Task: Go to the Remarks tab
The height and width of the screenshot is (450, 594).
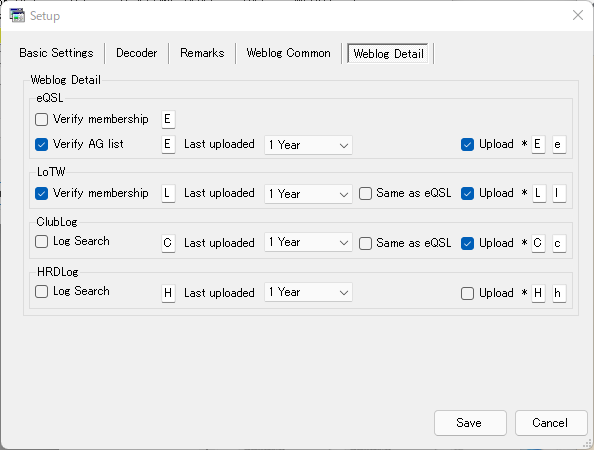Action: tap(202, 53)
